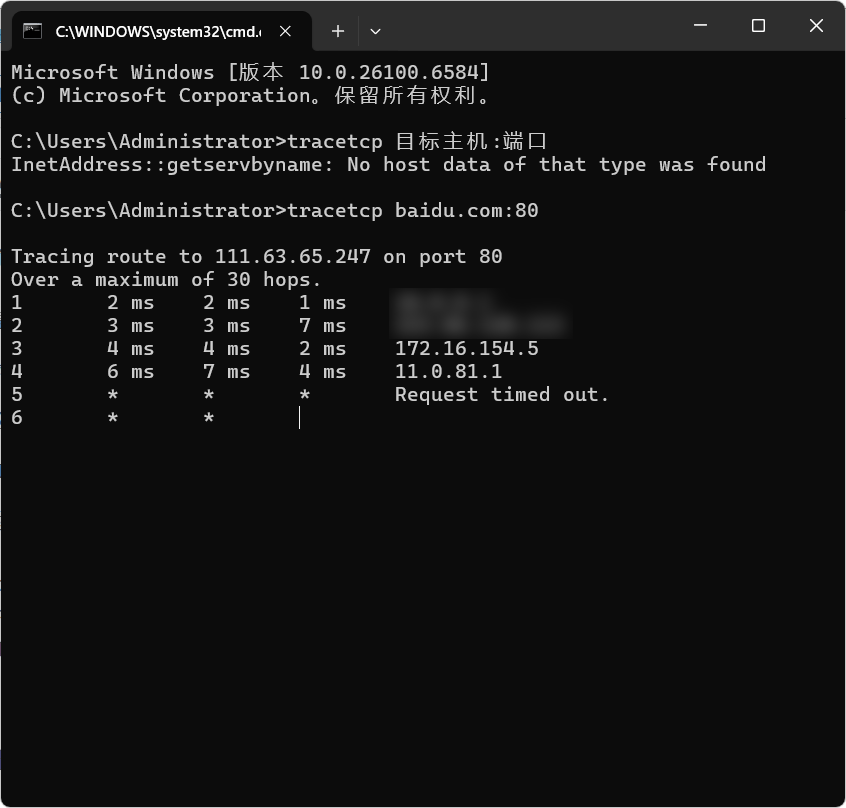Click the blurred address on hop 2
Screen dimensions: 846x808
pos(478,325)
